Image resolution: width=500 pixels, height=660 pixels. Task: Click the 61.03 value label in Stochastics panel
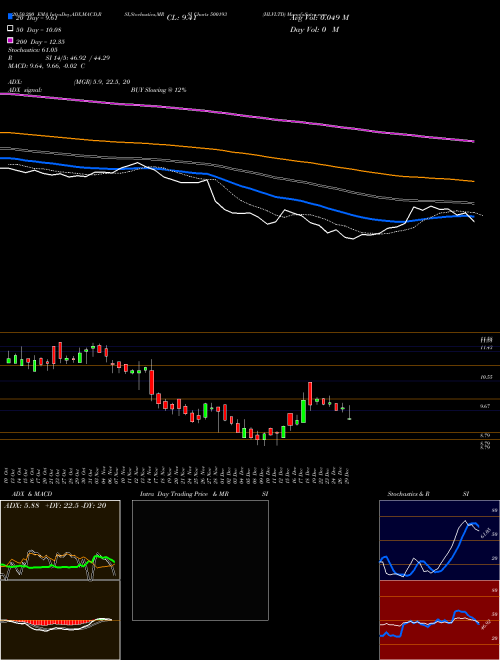coord(484,533)
